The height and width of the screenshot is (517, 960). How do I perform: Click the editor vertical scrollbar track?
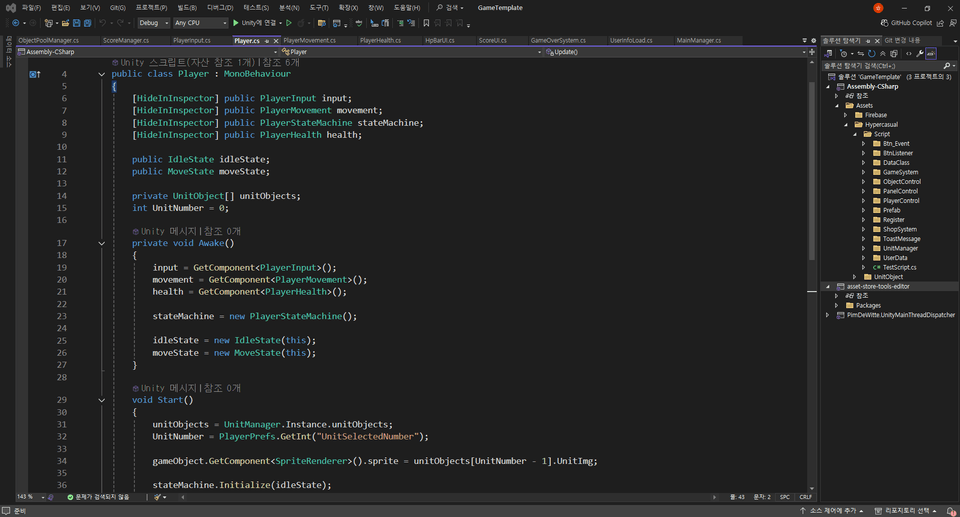pos(812,368)
